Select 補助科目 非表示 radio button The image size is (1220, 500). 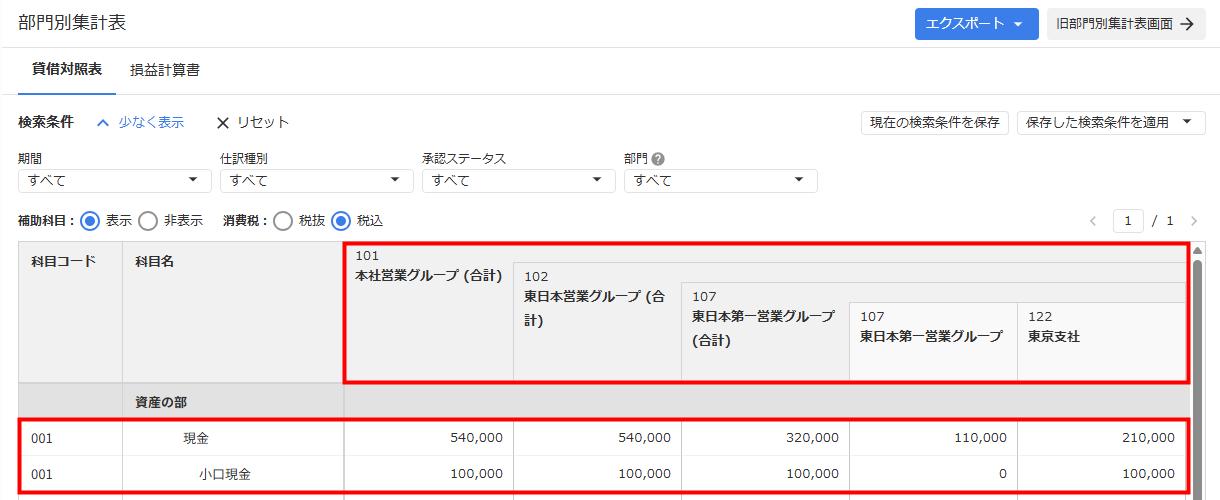point(148,221)
